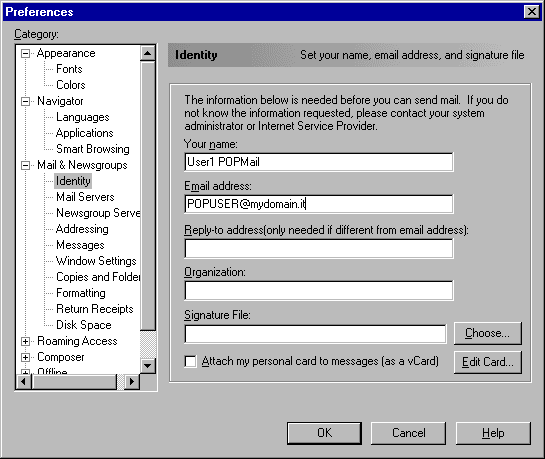Image resolution: width=545 pixels, height=459 pixels.
Task: Confirm preferences with OK button
Action: click(x=324, y=433)
